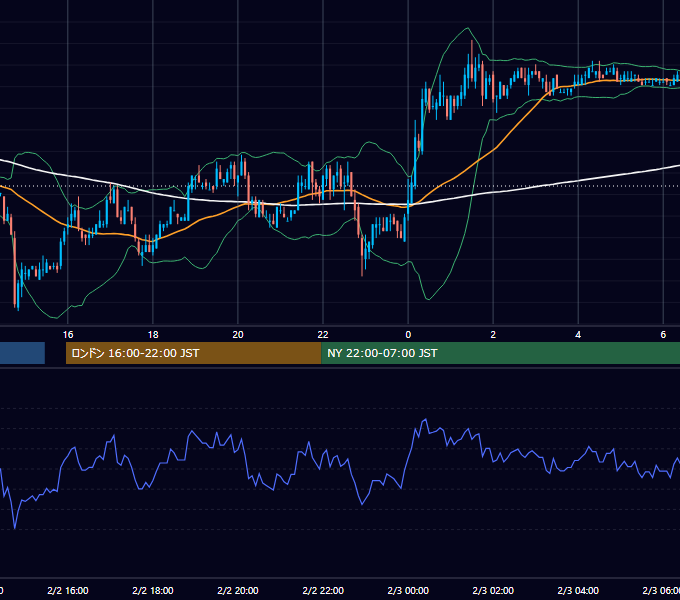This screenshot has height=600, width=680.
Task: Click the 4 hour label on price chart axis
Action: coord(578,335)
